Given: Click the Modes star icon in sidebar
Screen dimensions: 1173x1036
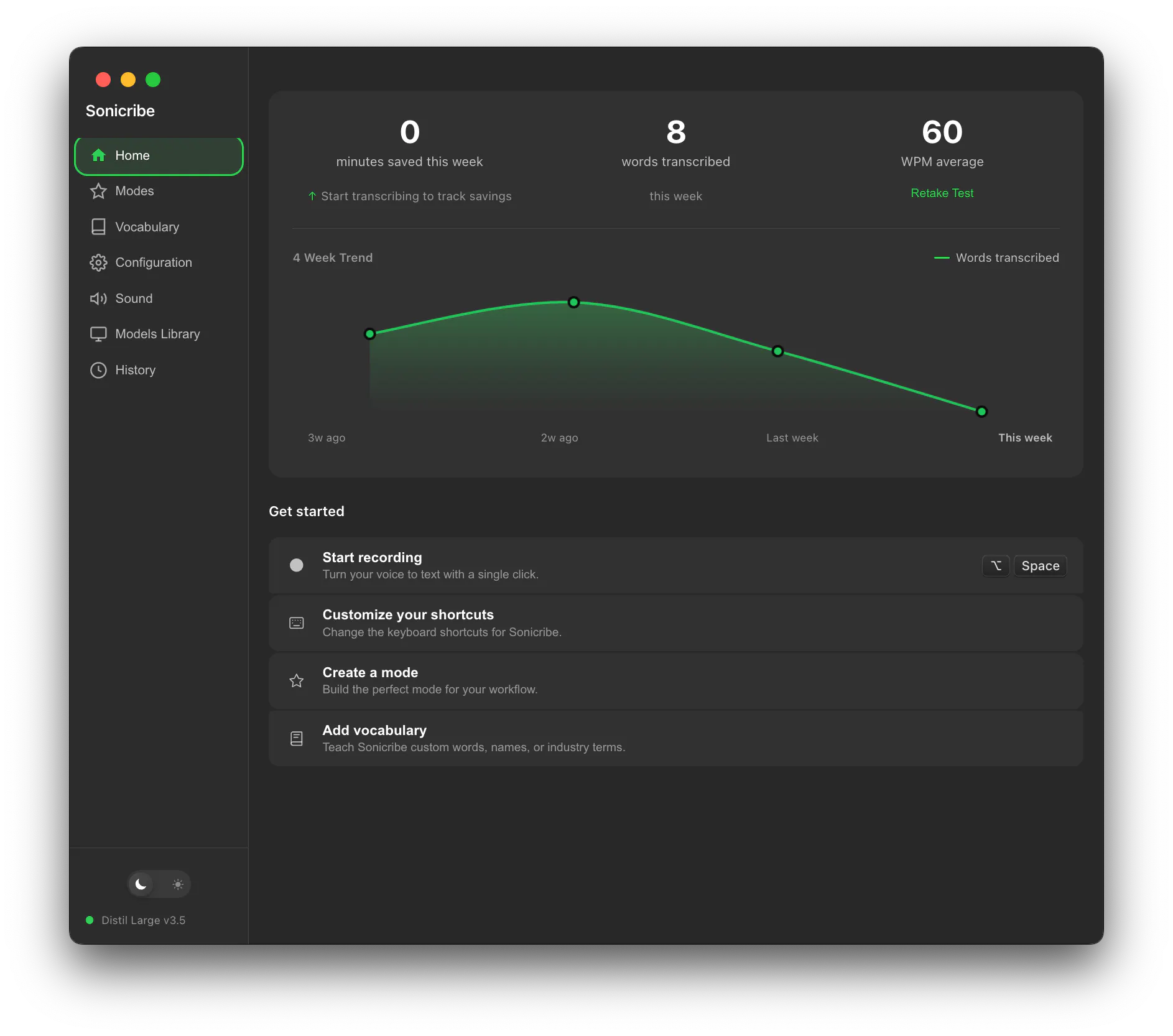Looking at the screenshot, I should pos(98,191).
